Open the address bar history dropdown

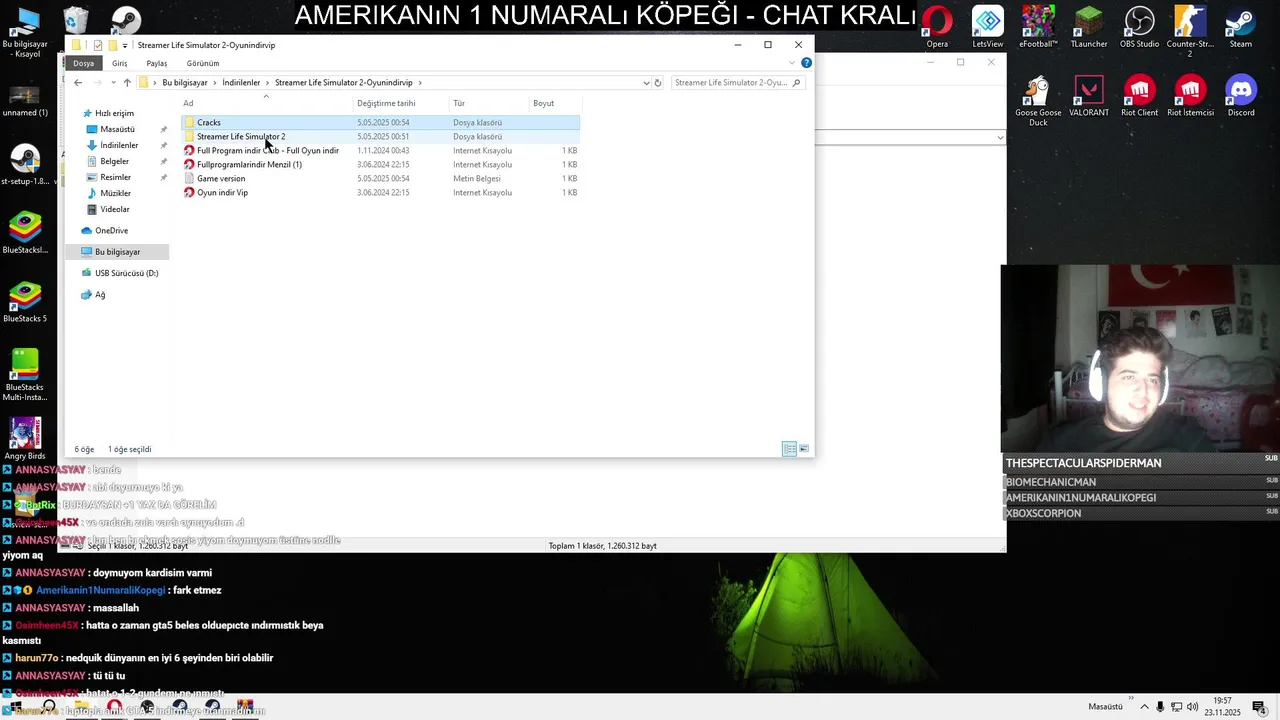pyautogui.click(x=646, y=83)
